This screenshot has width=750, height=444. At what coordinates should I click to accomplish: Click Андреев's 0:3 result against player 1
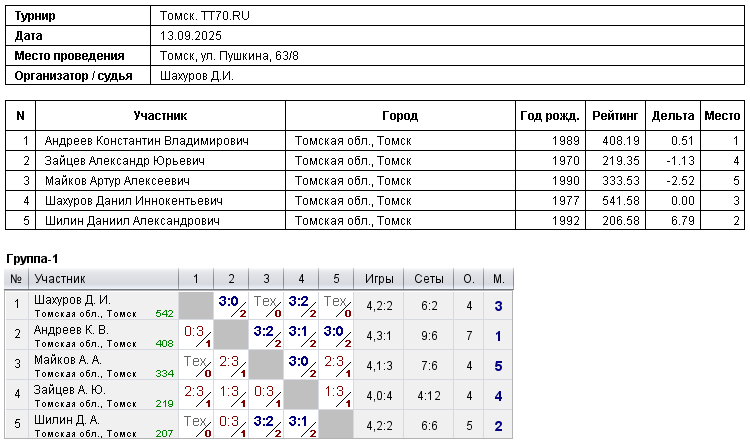pos(194,331)
